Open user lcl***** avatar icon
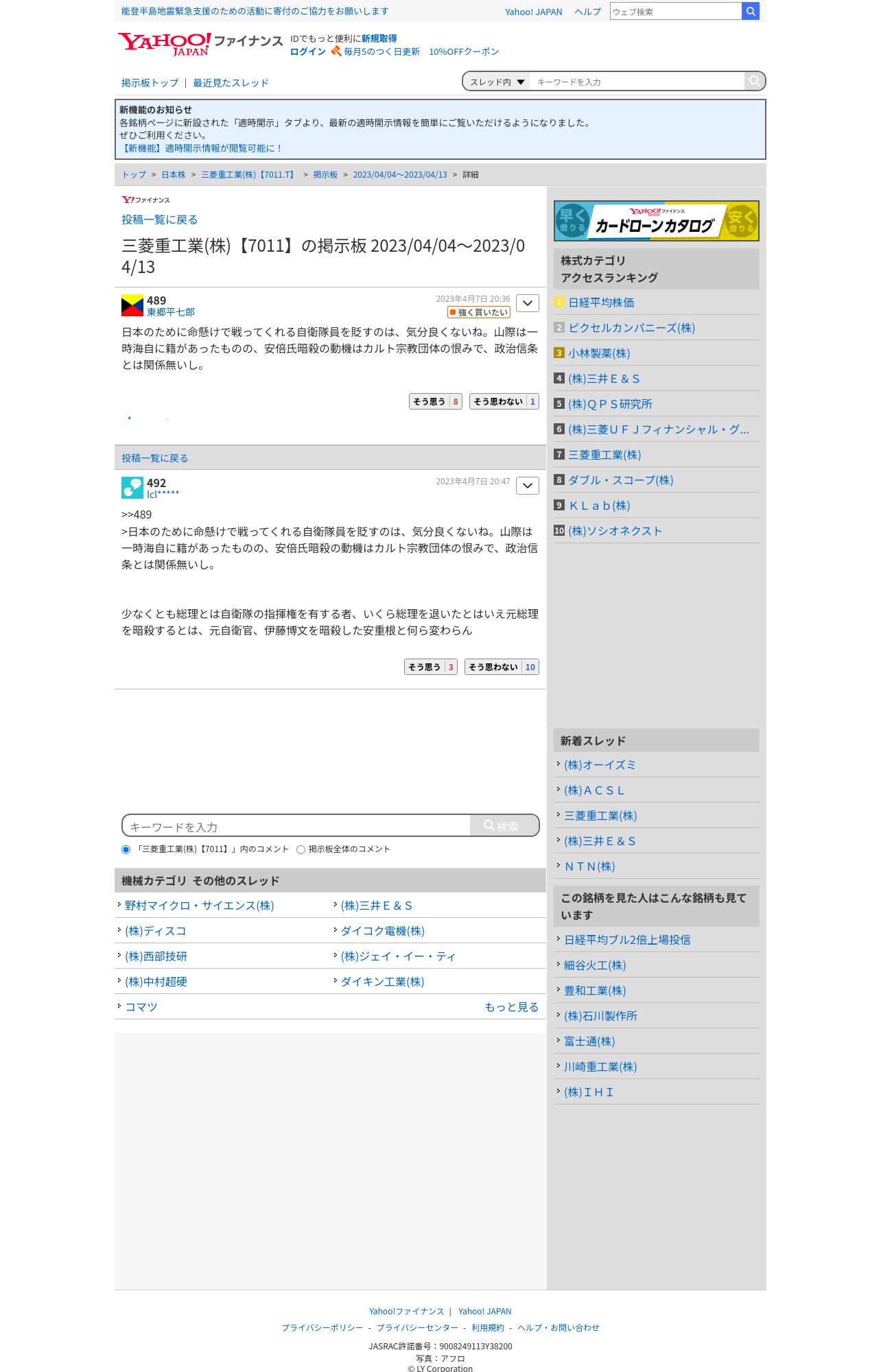 click(x=132, y=488)
